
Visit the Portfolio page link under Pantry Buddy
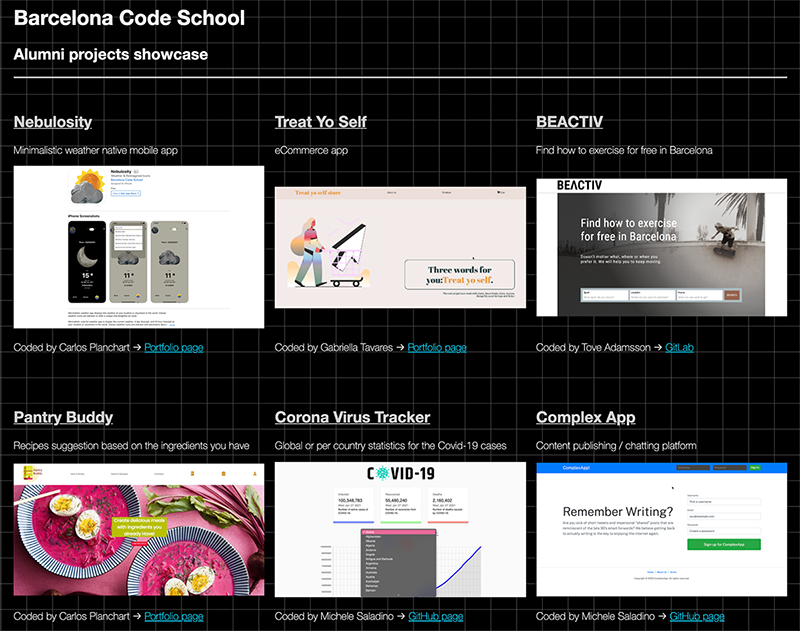coord(174,617)
